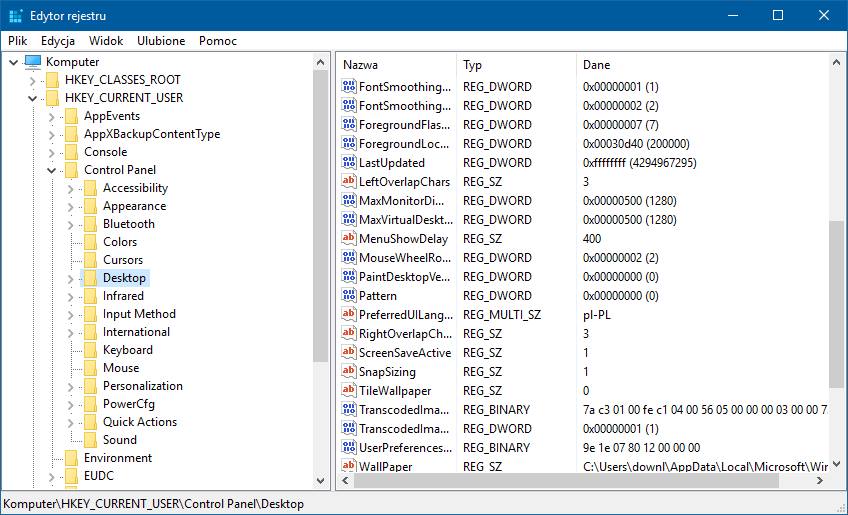The image size is (848, 515).
Task: Click the tree pane scroll up arrow
Action: 321,63
